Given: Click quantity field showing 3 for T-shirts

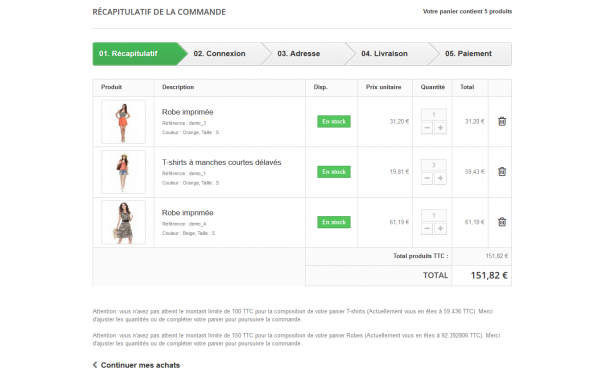Looking at the screenshot, I should pos(434,165).
